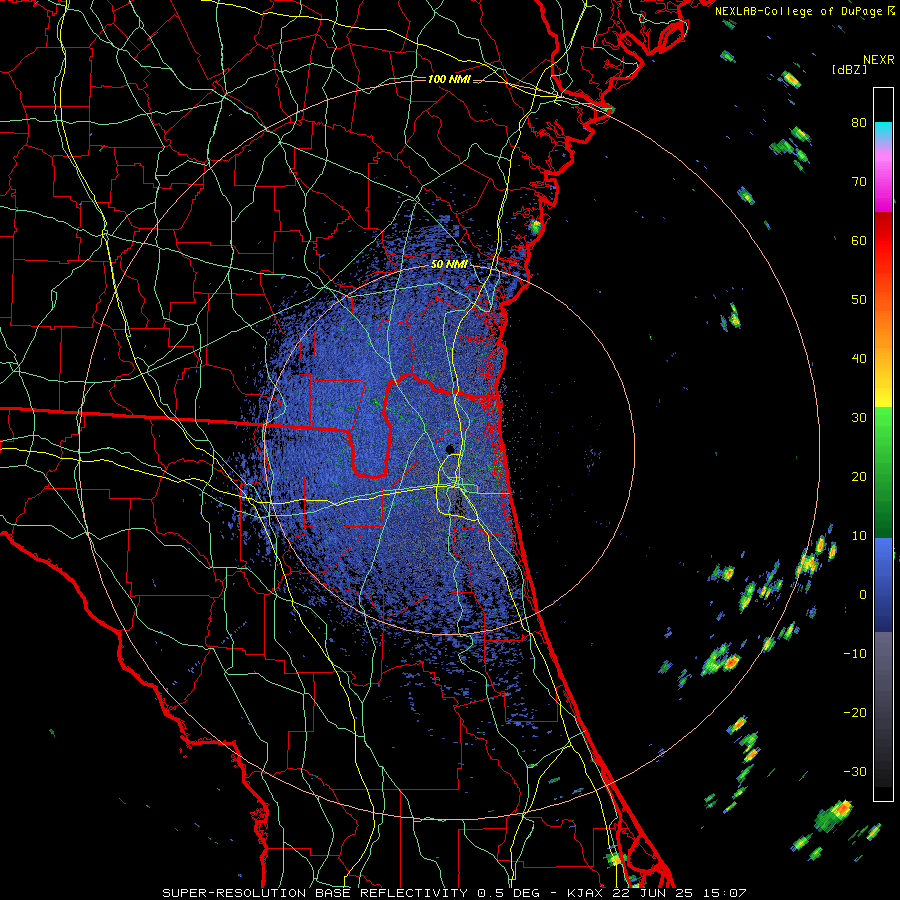Screen dimensions: 900x900
Task: Click the [dBZ] scale unit label
Action: [x=849, y=69]
